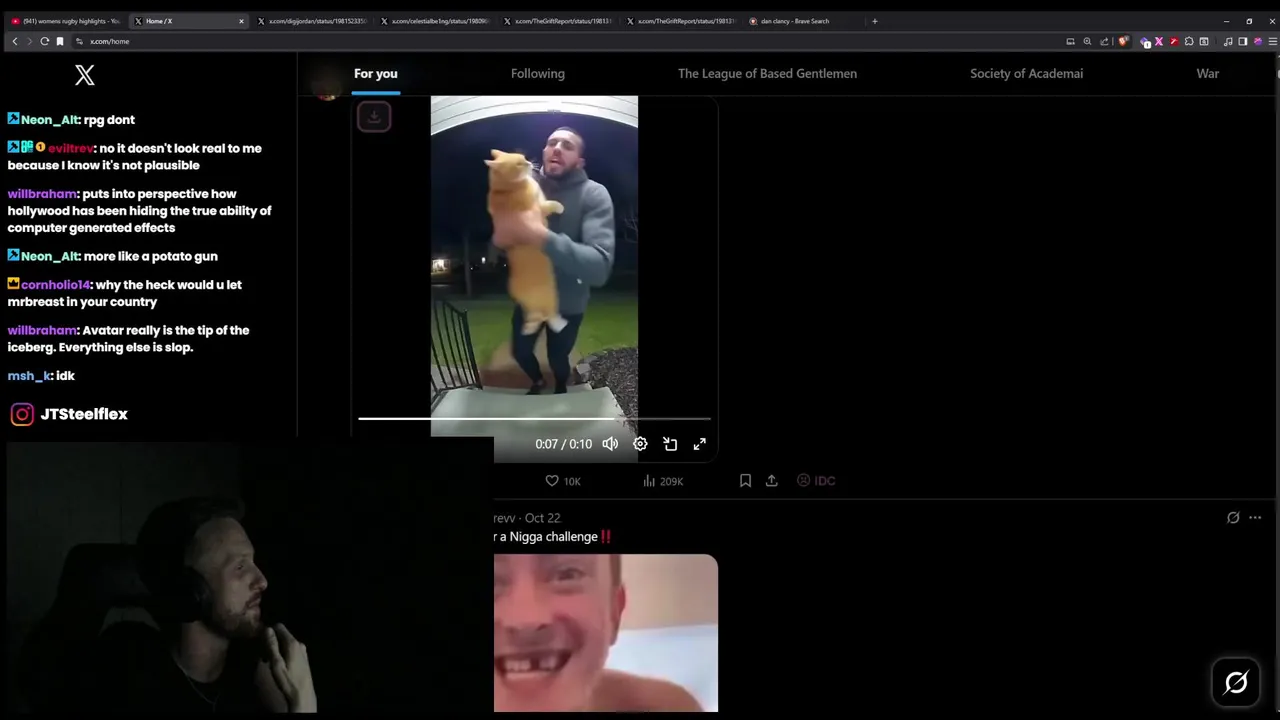Click the IDC button under video
1280x720 pixels.
coord(816,481)
